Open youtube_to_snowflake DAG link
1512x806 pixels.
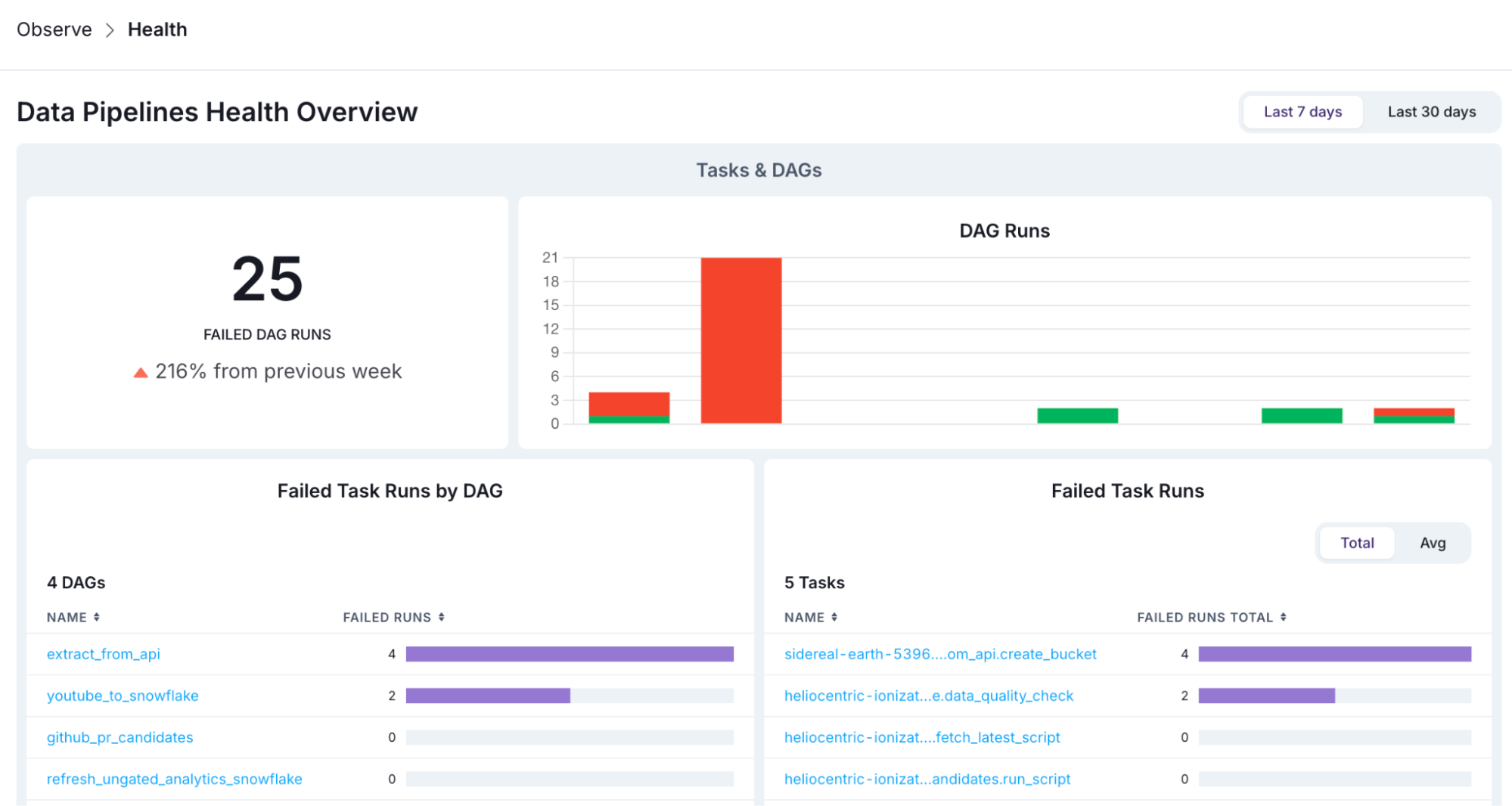click(x=123, y=696)
